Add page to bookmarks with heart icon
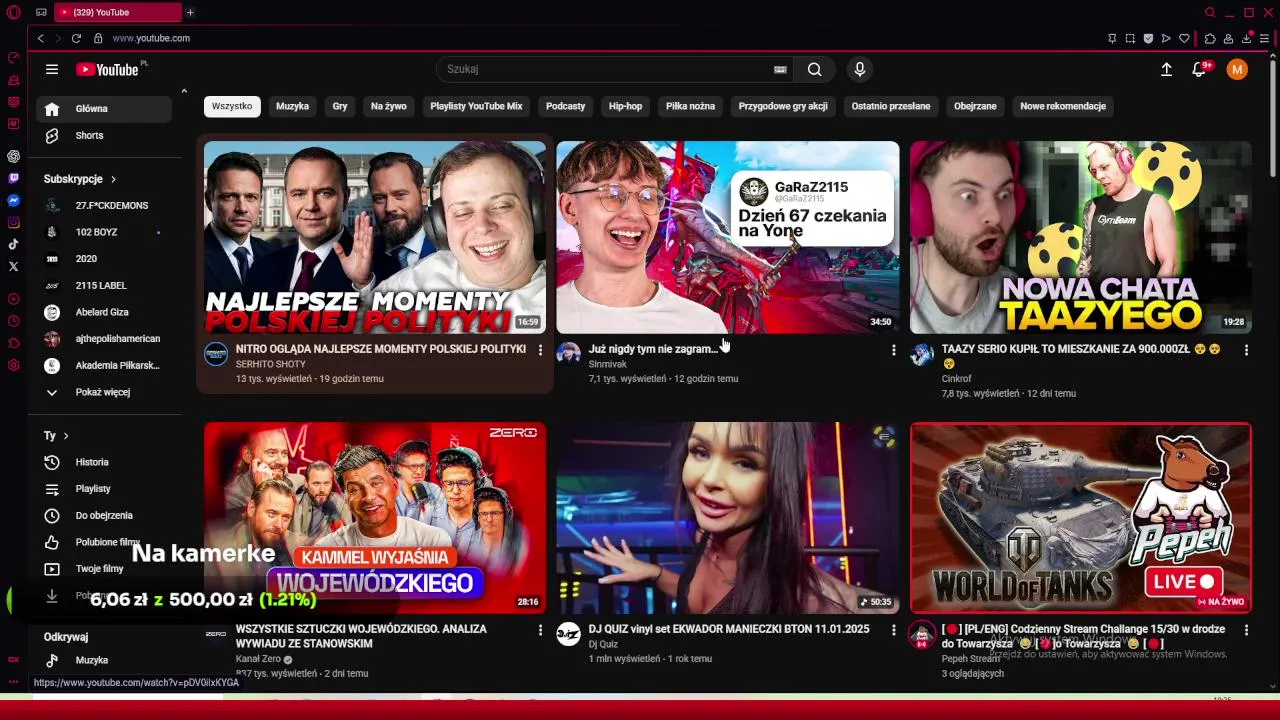1280x720 pixels. (x=1184, y=38)
